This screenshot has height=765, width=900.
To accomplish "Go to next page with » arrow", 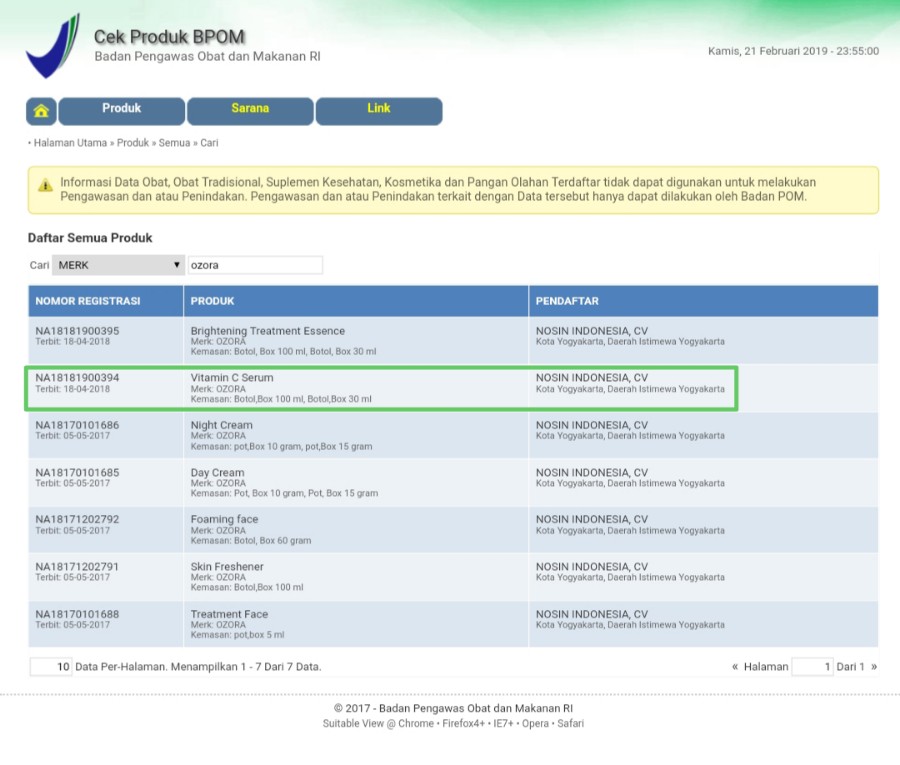I will (874, 667).
